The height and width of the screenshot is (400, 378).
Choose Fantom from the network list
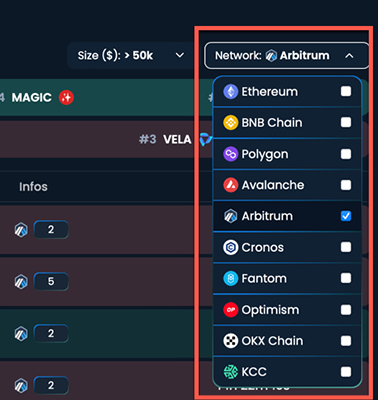coord(287,278)
